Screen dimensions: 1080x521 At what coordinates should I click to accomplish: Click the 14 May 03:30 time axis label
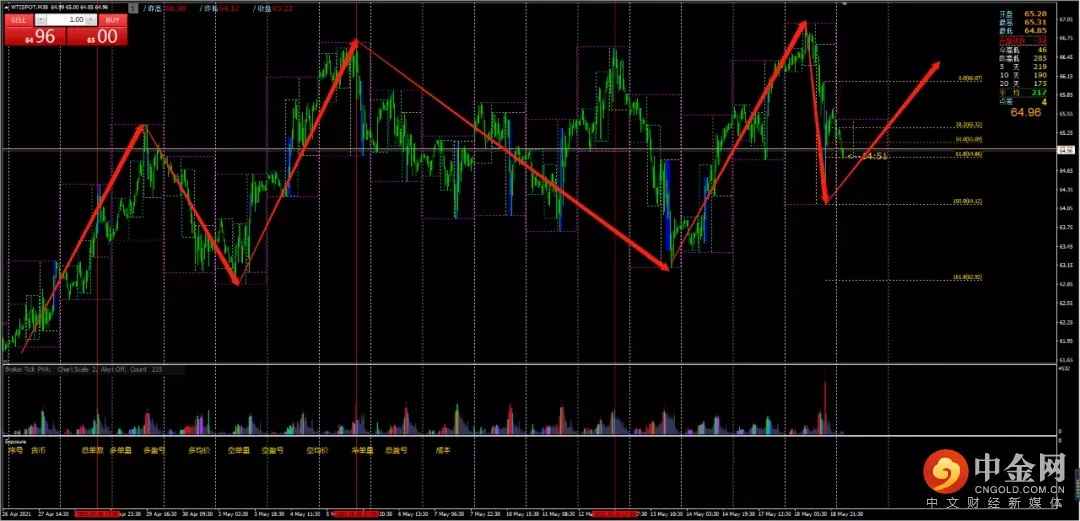(x=704, y=514)
